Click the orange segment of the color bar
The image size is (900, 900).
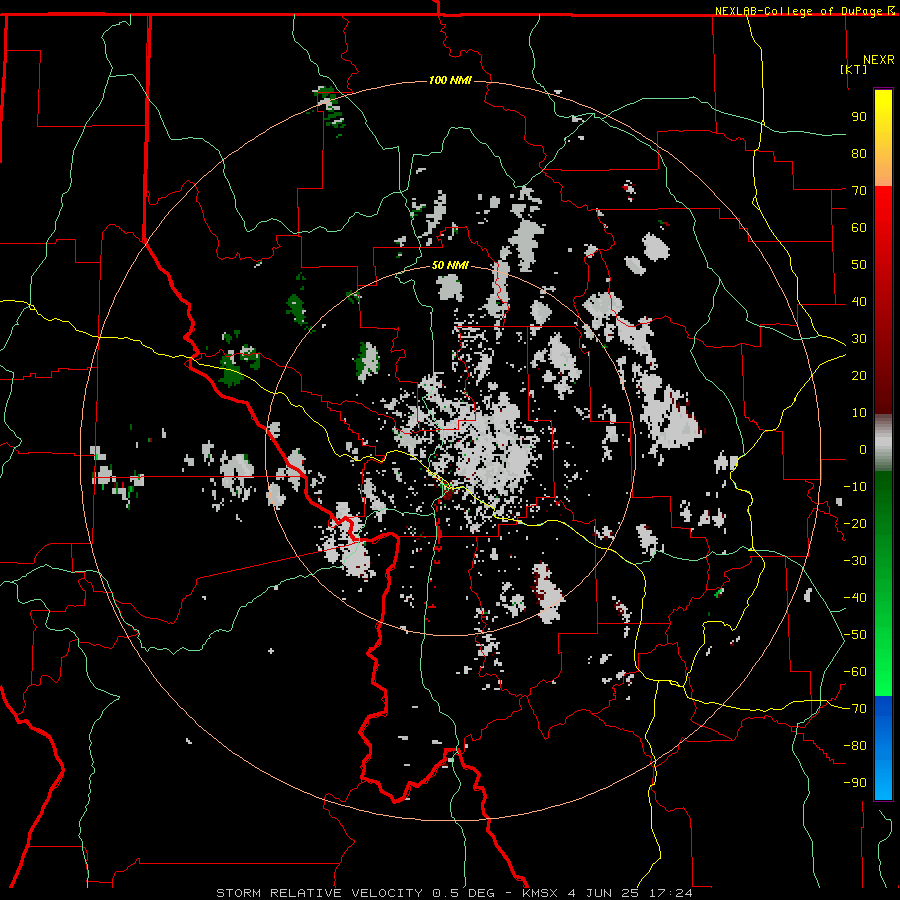(x=883, y=170)
